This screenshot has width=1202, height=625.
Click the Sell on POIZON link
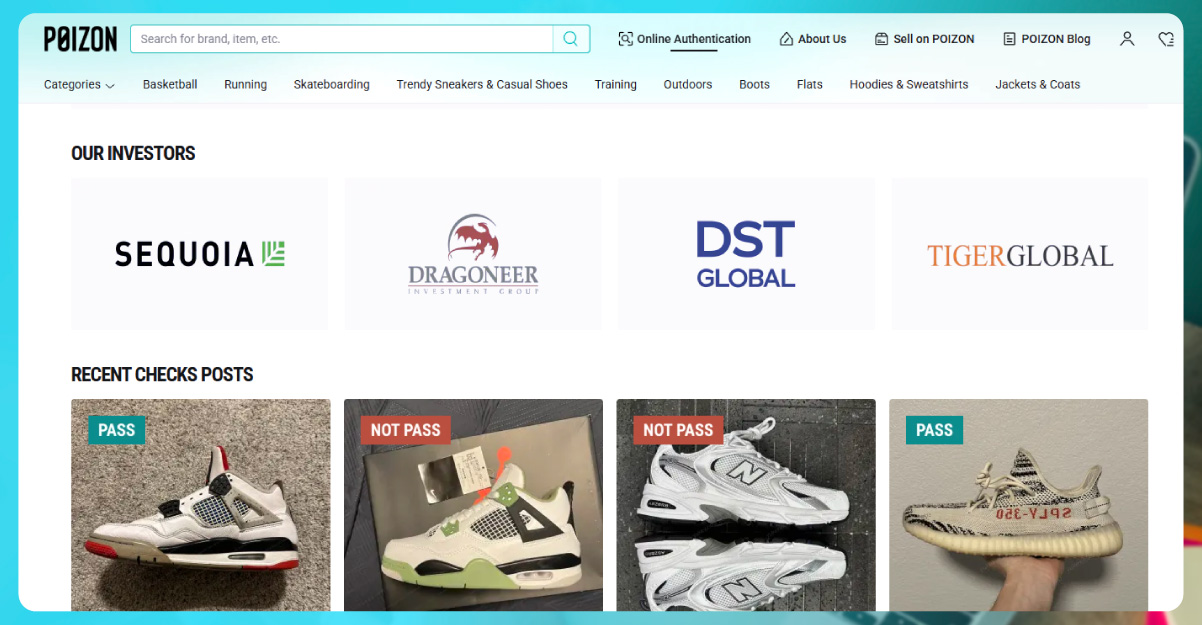[933, 38]
